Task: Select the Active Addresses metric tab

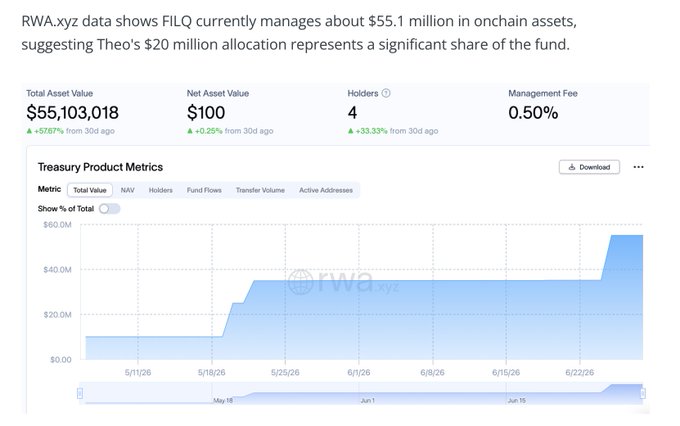Action: coord(326,190)
